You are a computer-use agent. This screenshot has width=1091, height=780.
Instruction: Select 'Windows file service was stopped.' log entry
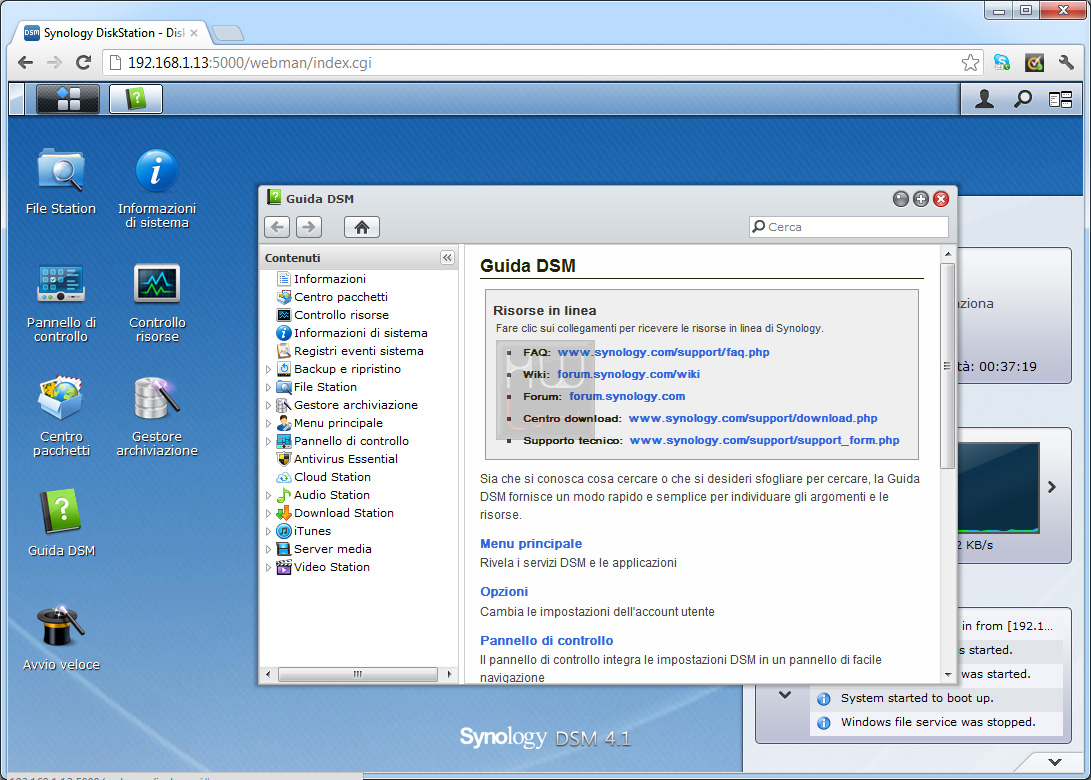point(937,722)
